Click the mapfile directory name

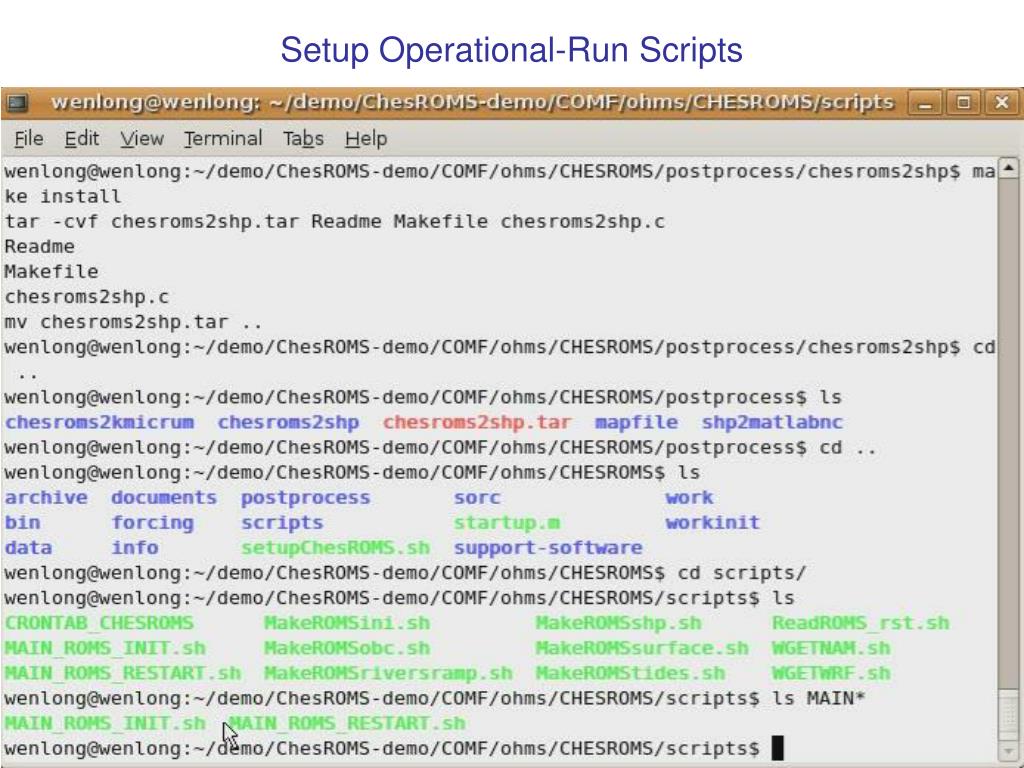(x=636, y=423)
